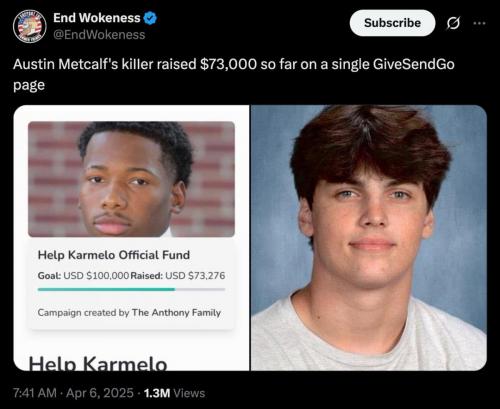This screenshot has width=500, height=409.
Task: Select the tweet text about GiveSendGo page
Action: [x=234, y=74]
